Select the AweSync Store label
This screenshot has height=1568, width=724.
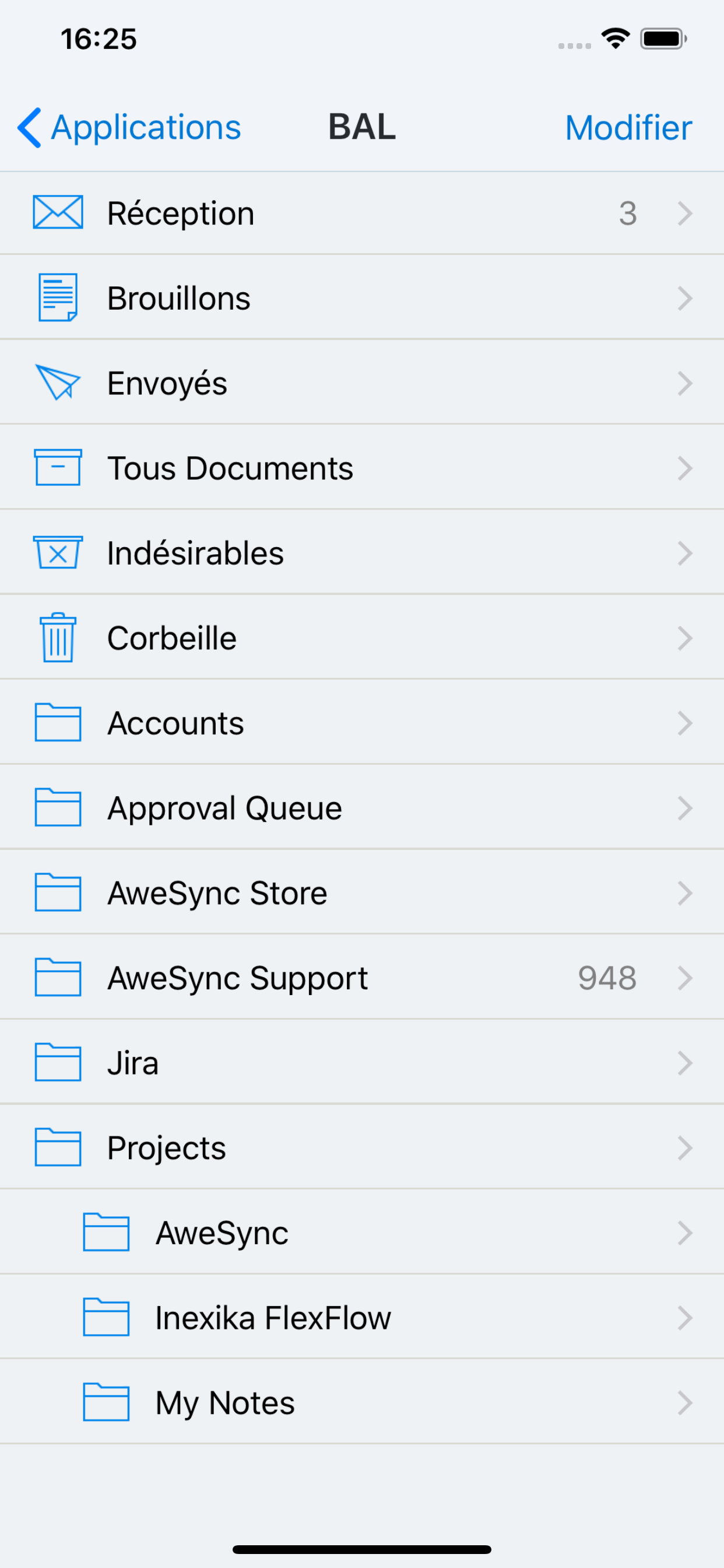click(x=217, y=894)
